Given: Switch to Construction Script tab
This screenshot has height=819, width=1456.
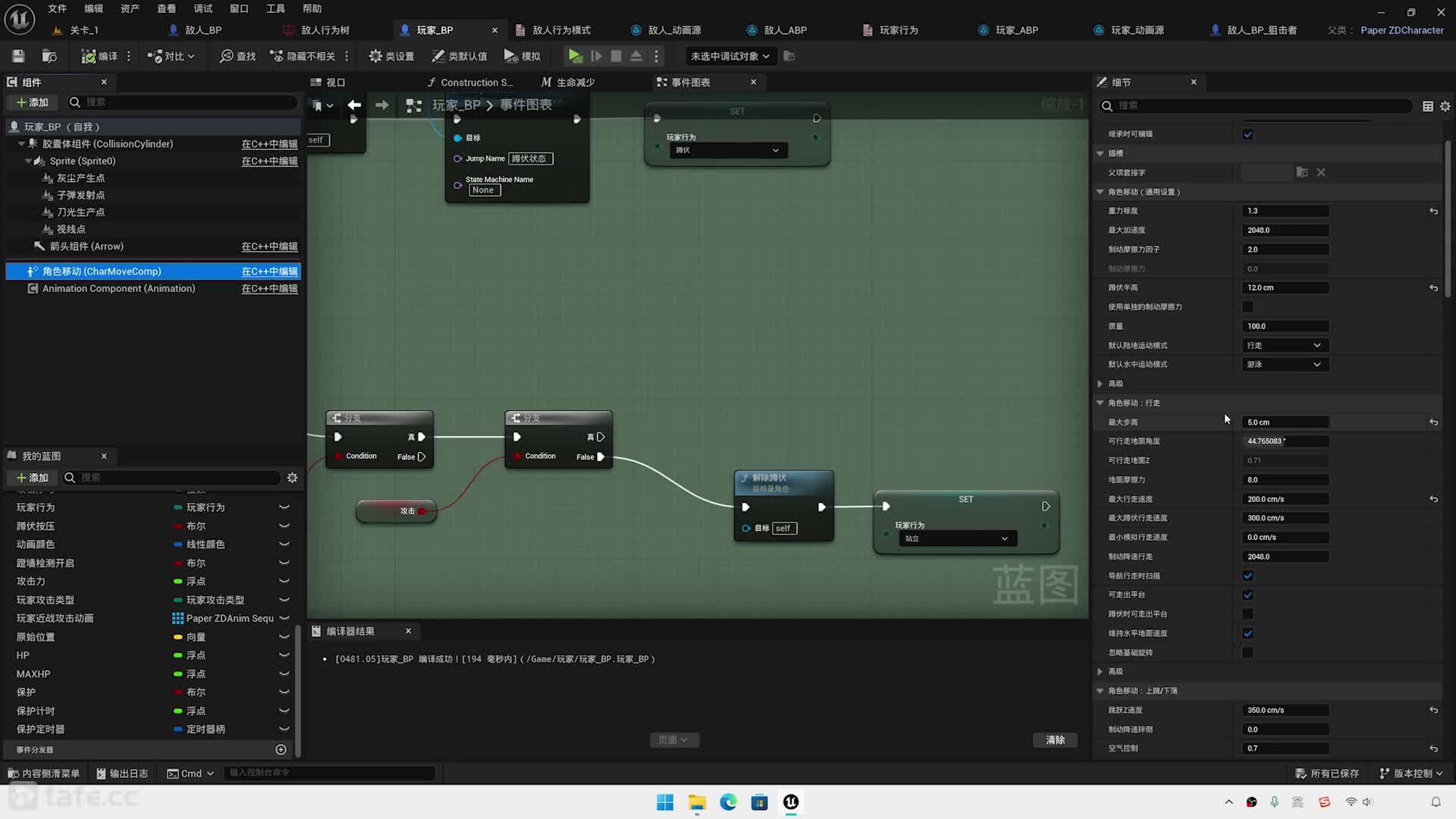Looking at the screenshot, I should pyautogui.click(x=470, y=82).
